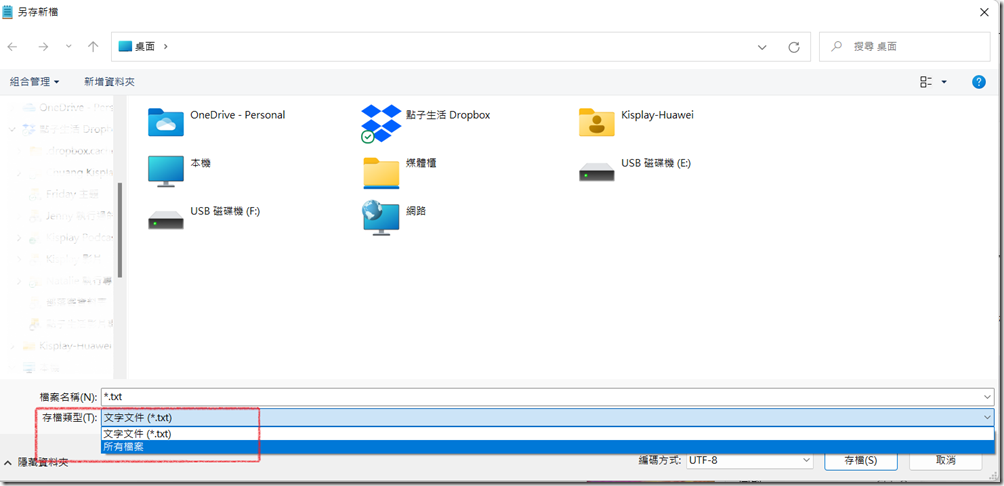Click the 桌面 breadcrumb in the address bar
The image size is (1004, 486).
tap(145, 47)
